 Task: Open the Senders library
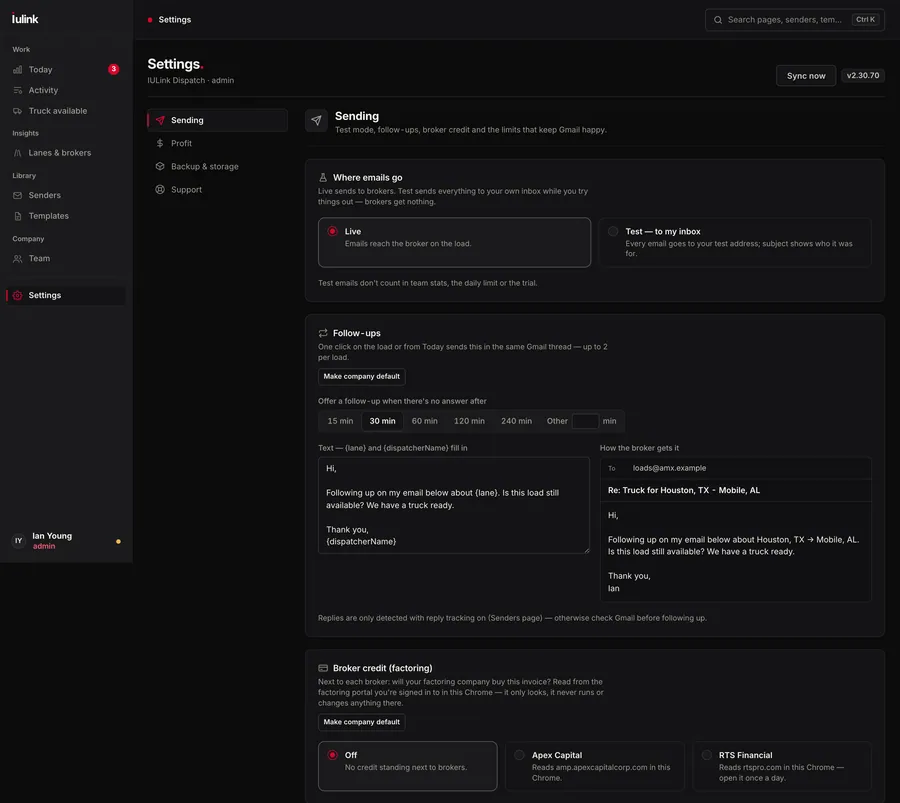pos(65,195)
